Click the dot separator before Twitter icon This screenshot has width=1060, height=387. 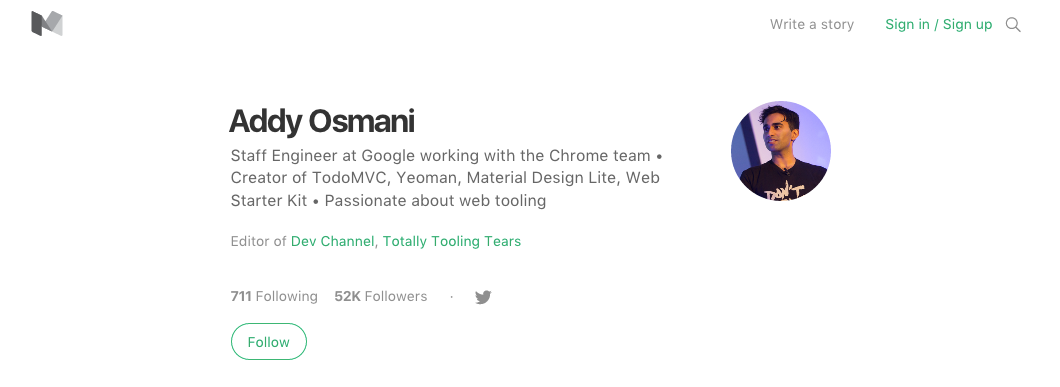click(452, 297)
